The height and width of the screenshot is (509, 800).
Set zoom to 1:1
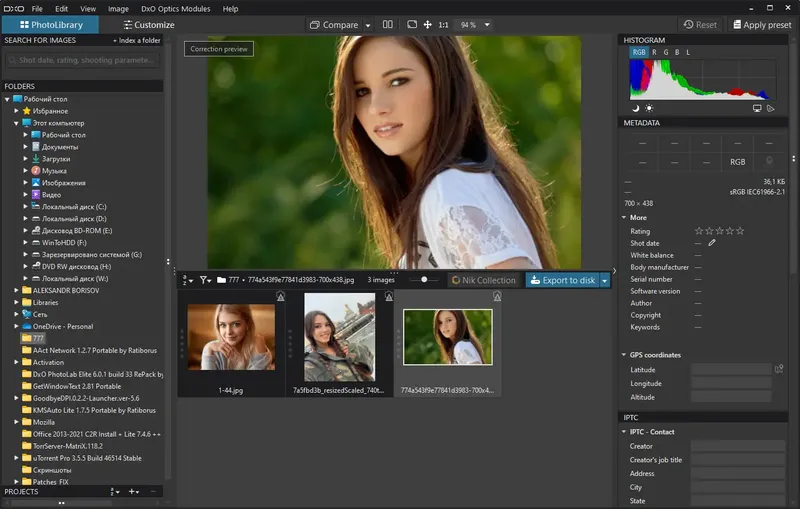(444, 24)
